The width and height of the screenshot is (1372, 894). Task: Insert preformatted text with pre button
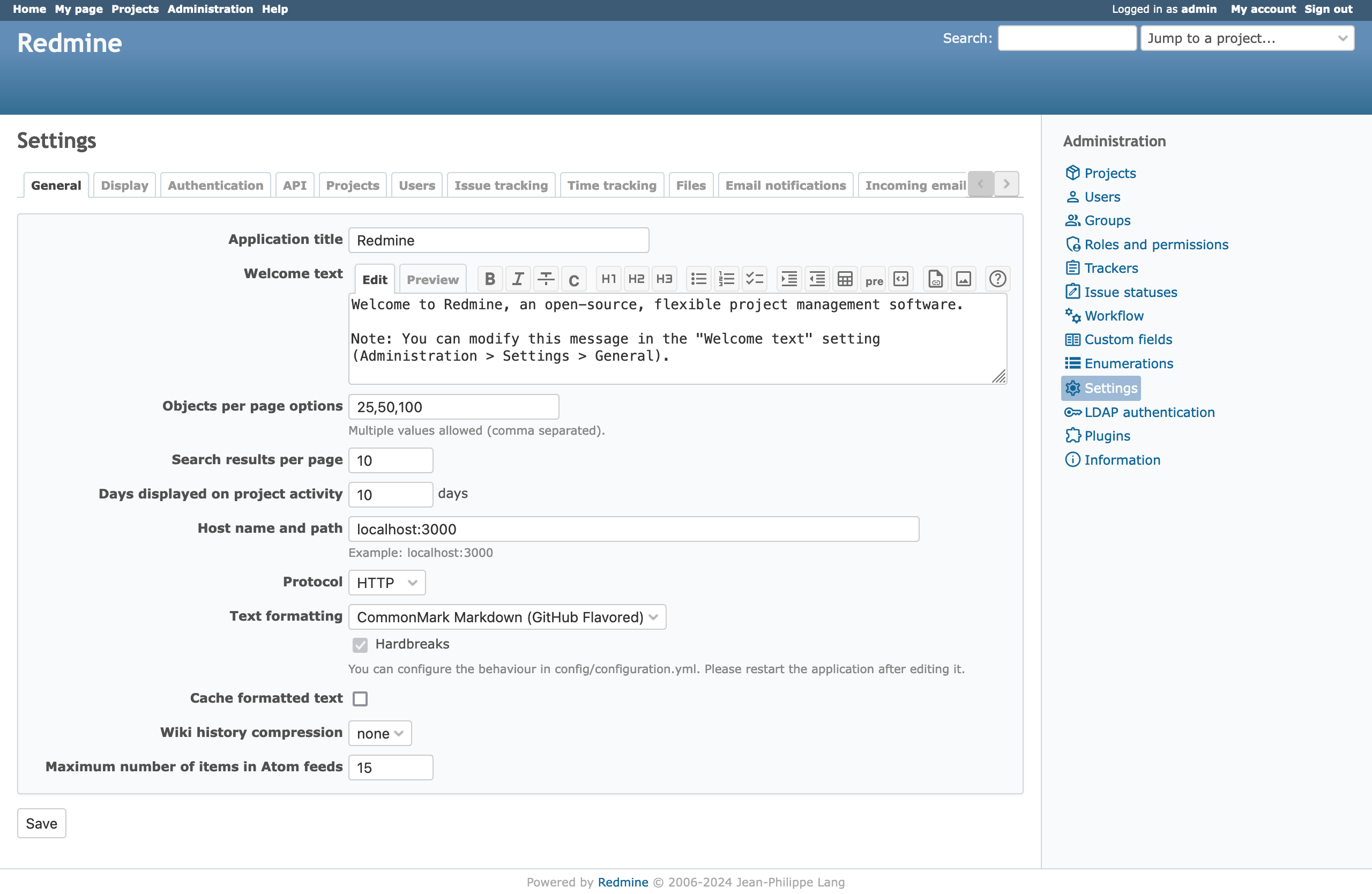point(874,280)
